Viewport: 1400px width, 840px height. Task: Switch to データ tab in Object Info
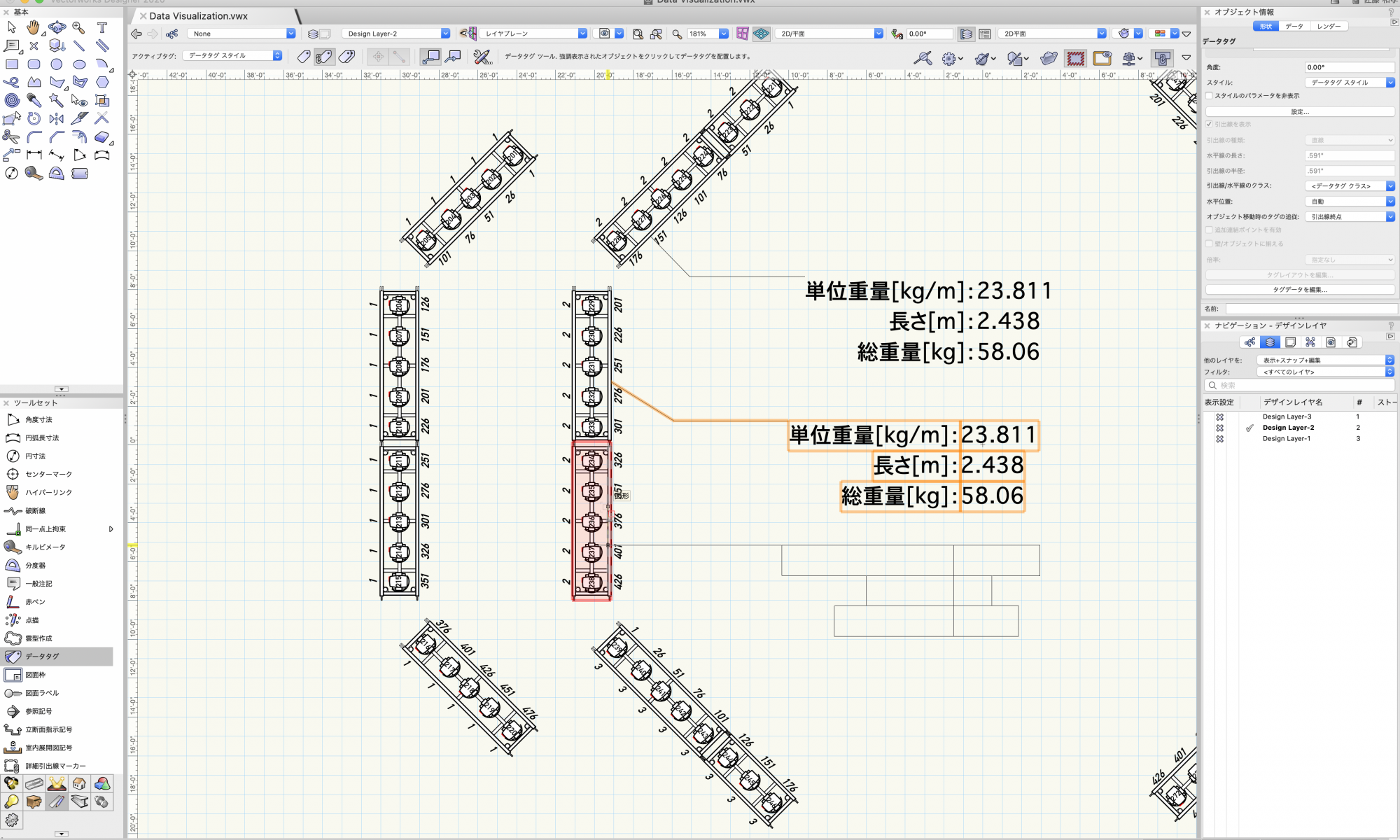[1294, 27]
